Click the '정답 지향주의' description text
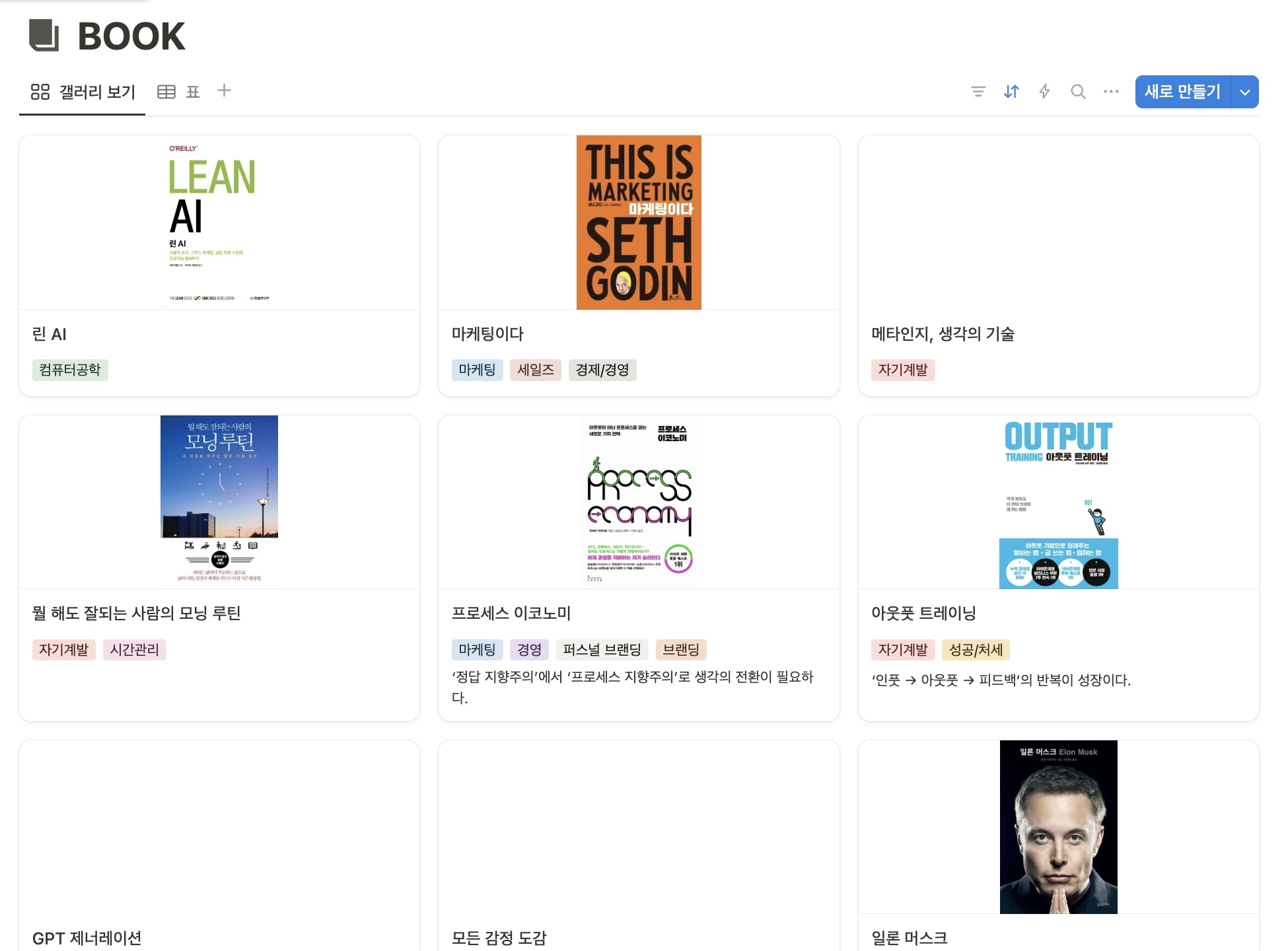This screenshot has height=951, width=1288. [x=633, y=687]
